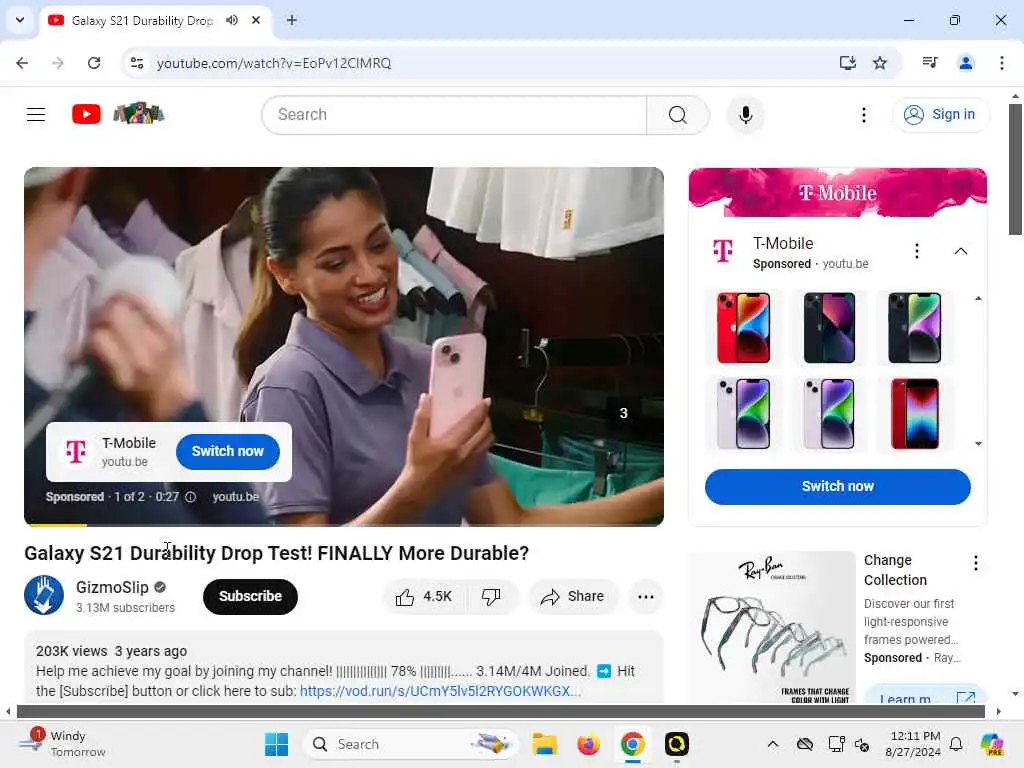Click "203K views 3 years ago" text
This screenshot has height=768, width=1024.
[112, 651]
